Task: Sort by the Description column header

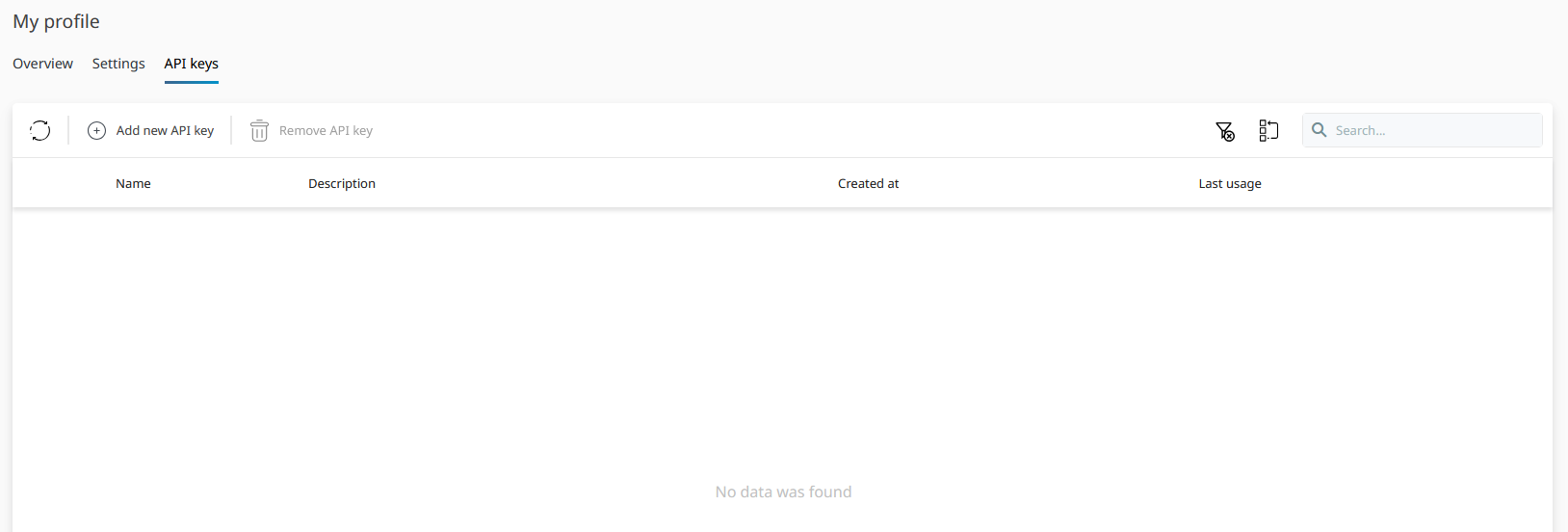Action: (x=342, y=183)
